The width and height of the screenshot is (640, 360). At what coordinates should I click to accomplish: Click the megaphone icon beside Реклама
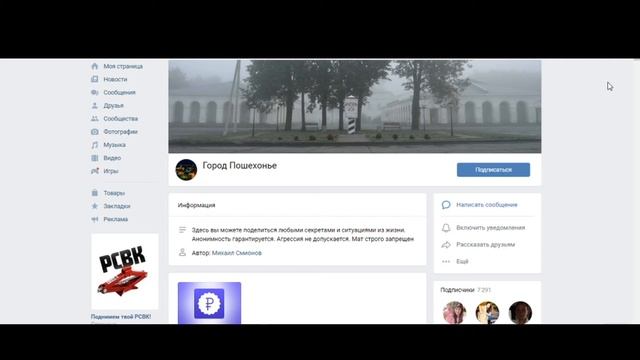[x=95, y=219]
